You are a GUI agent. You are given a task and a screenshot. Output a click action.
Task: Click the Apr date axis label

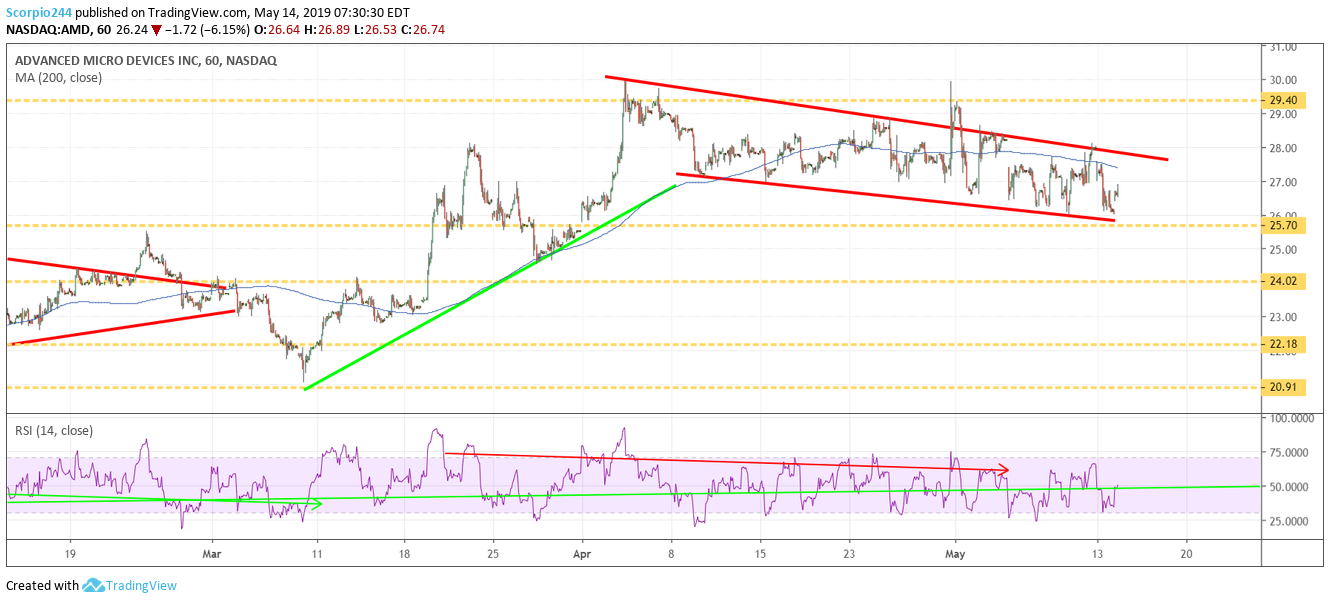[x=582, y=553]
